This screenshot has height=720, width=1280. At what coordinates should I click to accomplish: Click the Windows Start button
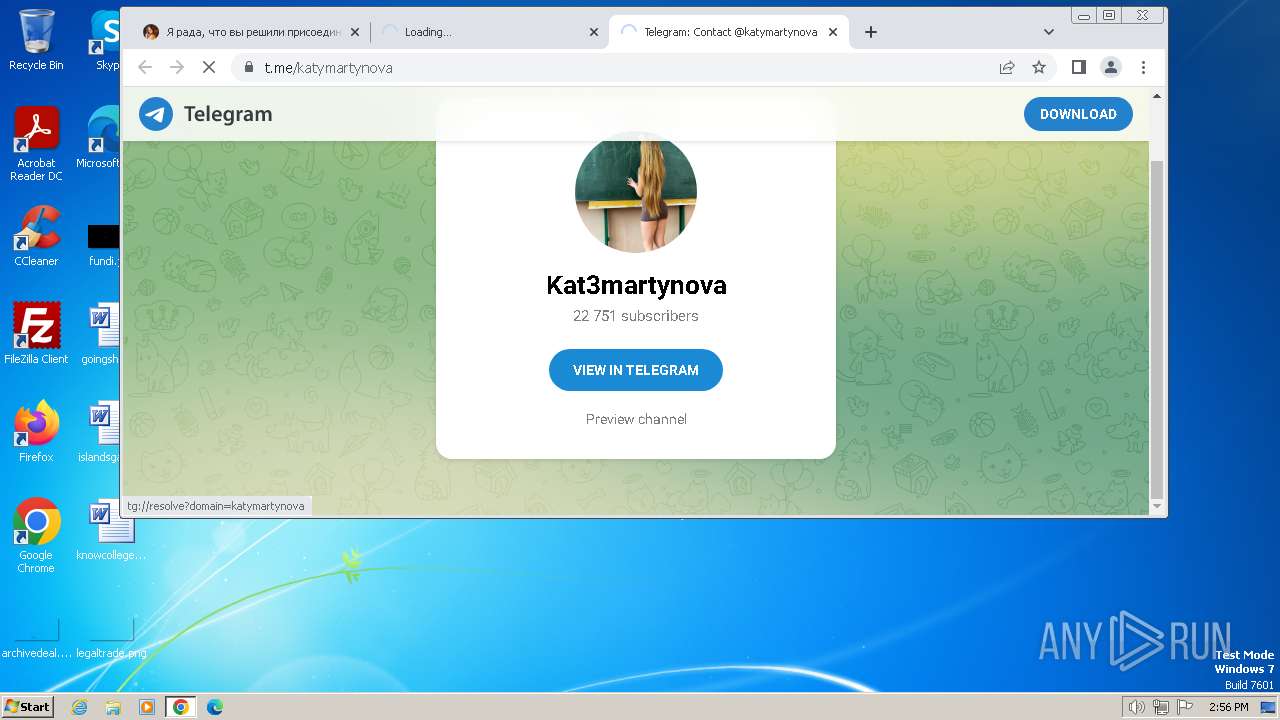point(27,706)
